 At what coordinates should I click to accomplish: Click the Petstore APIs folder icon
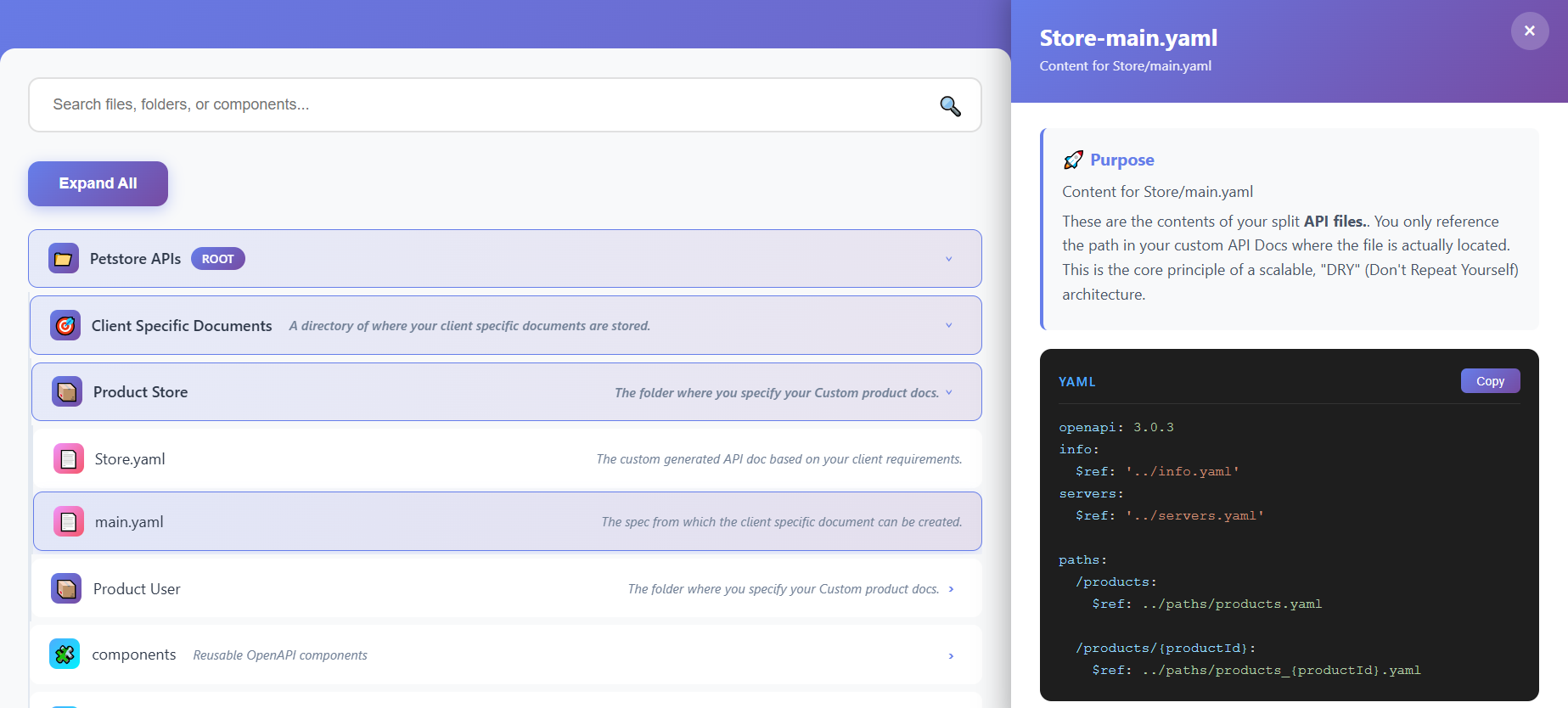pyautogui.click(x=64, y=259)
